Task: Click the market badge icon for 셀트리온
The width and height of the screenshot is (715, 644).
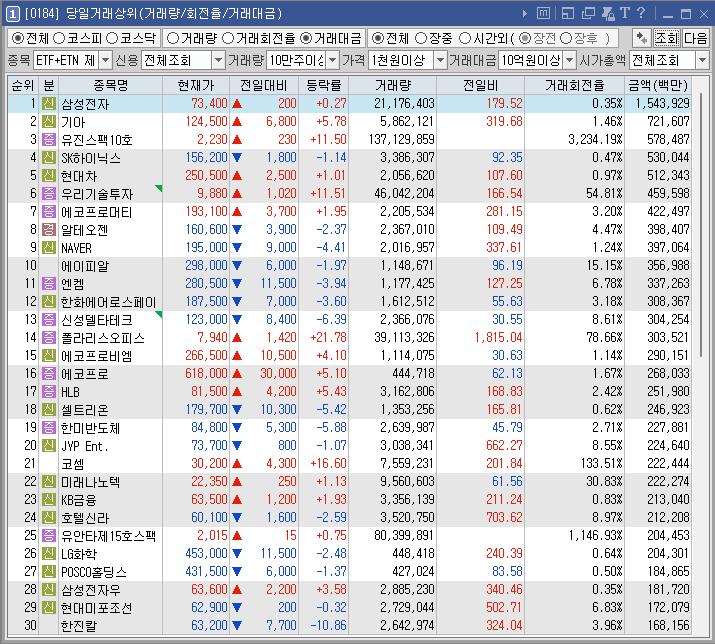Action: pos(49,410)
